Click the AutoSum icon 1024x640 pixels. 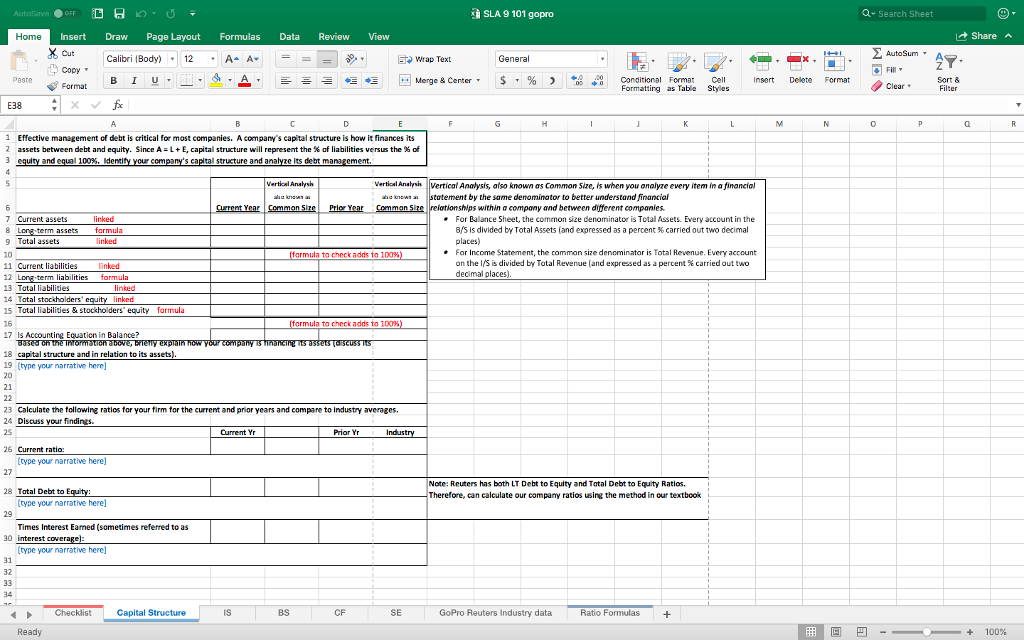pyautogui.click(x=879, y=53)
